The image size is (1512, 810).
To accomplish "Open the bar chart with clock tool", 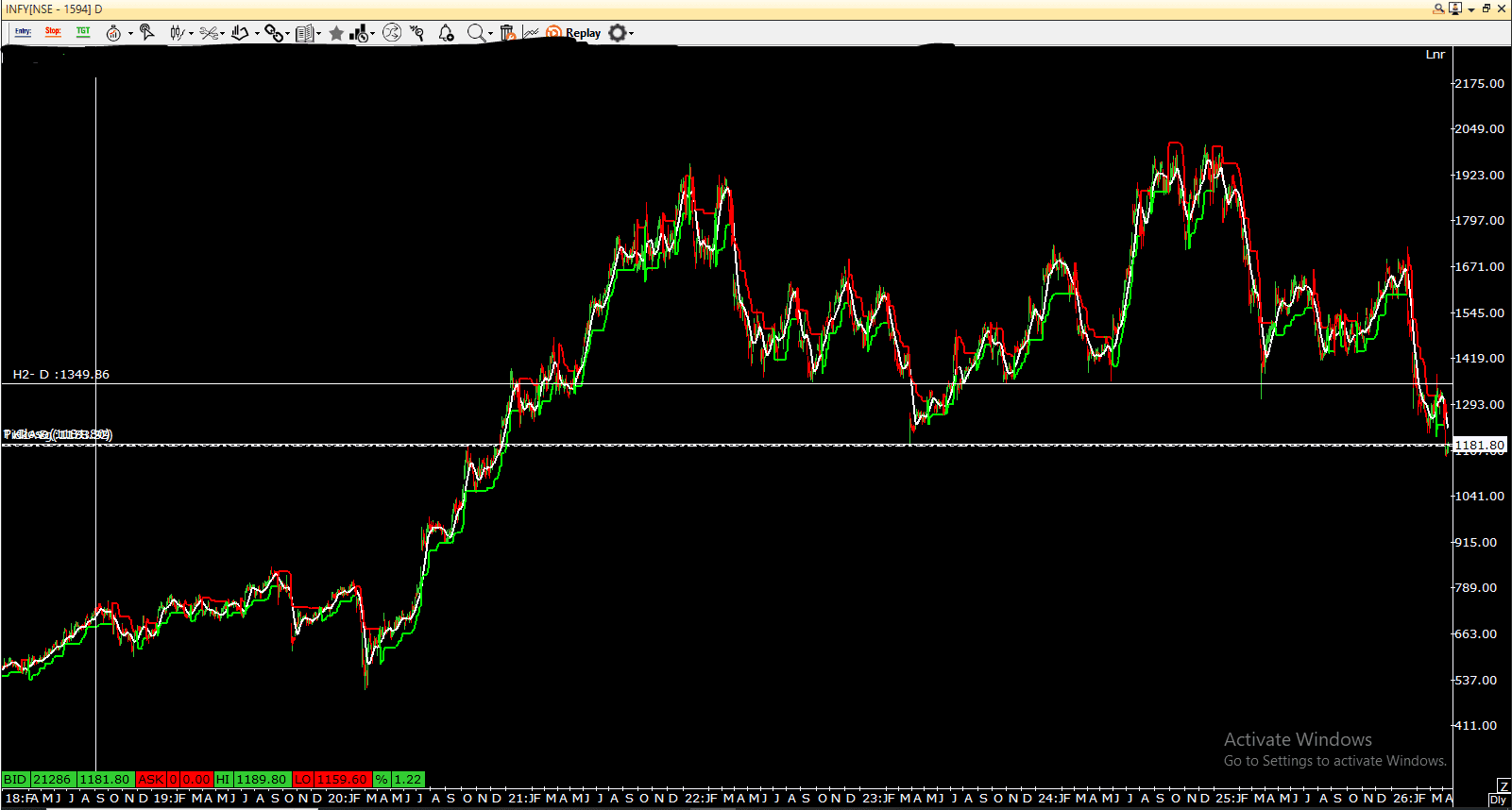I will point(360,33).
